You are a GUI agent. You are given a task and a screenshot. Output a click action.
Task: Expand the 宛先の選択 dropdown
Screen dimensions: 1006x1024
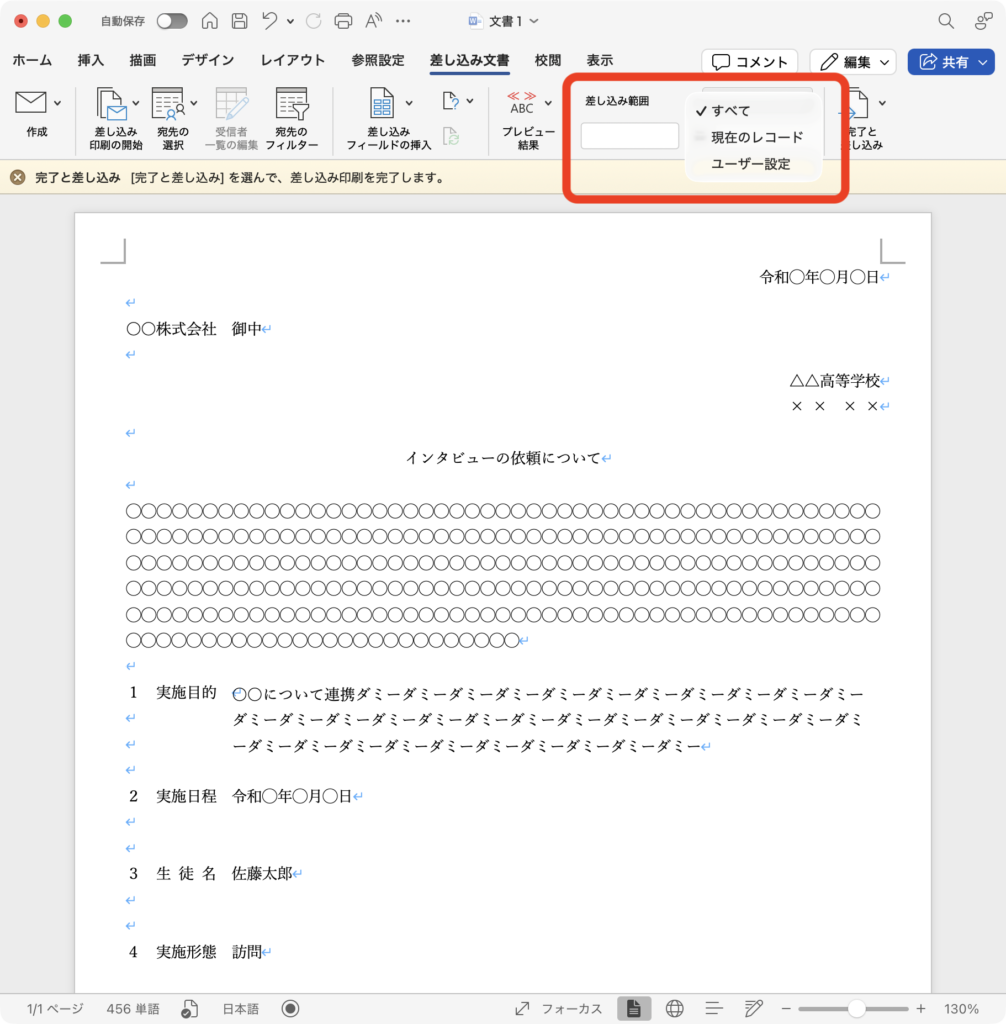point(193,102)
